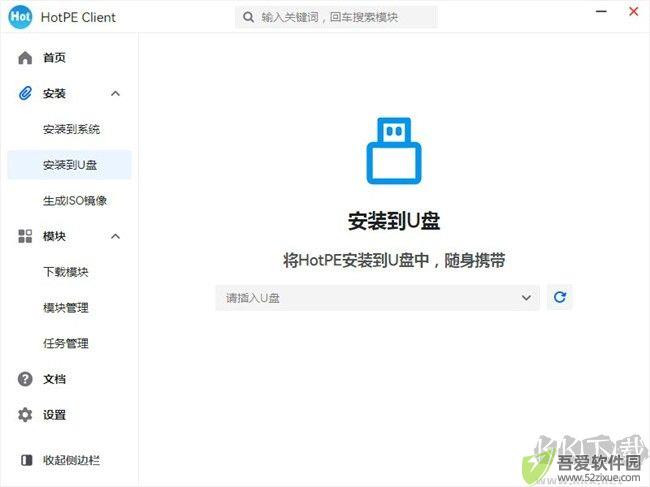Click the HotPE logo icon
The image size is (650, 487).
click(x=20, y=17)
